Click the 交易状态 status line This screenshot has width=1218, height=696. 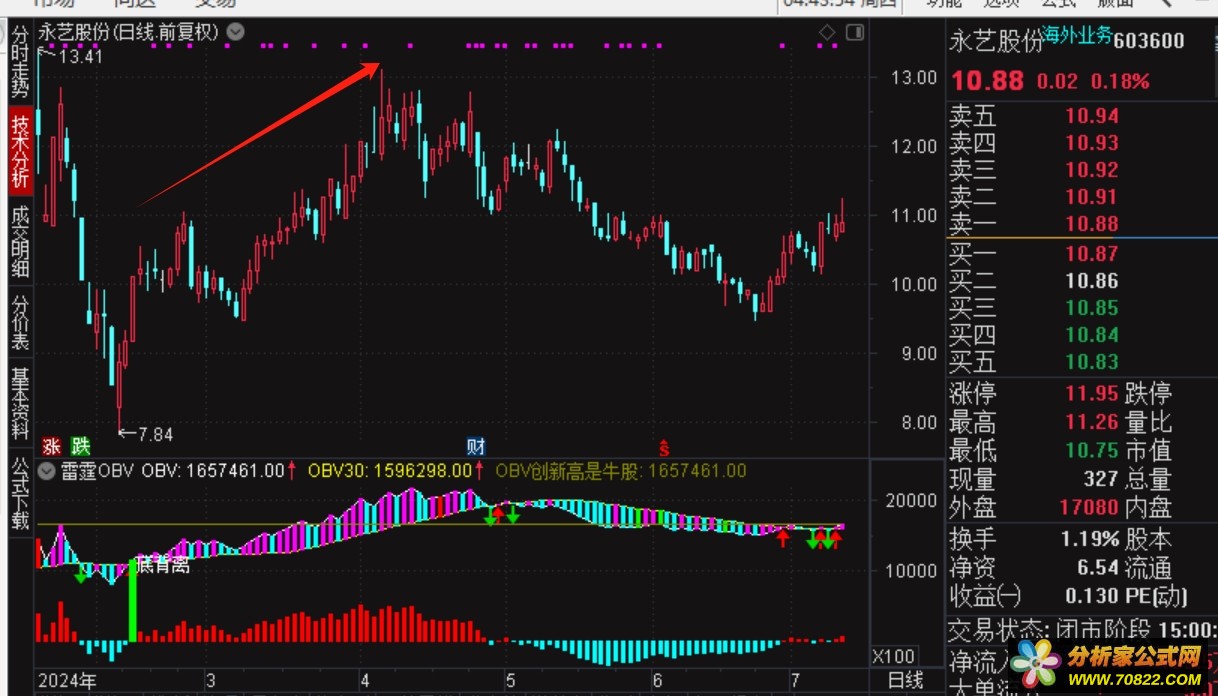tap(1082, 630)
